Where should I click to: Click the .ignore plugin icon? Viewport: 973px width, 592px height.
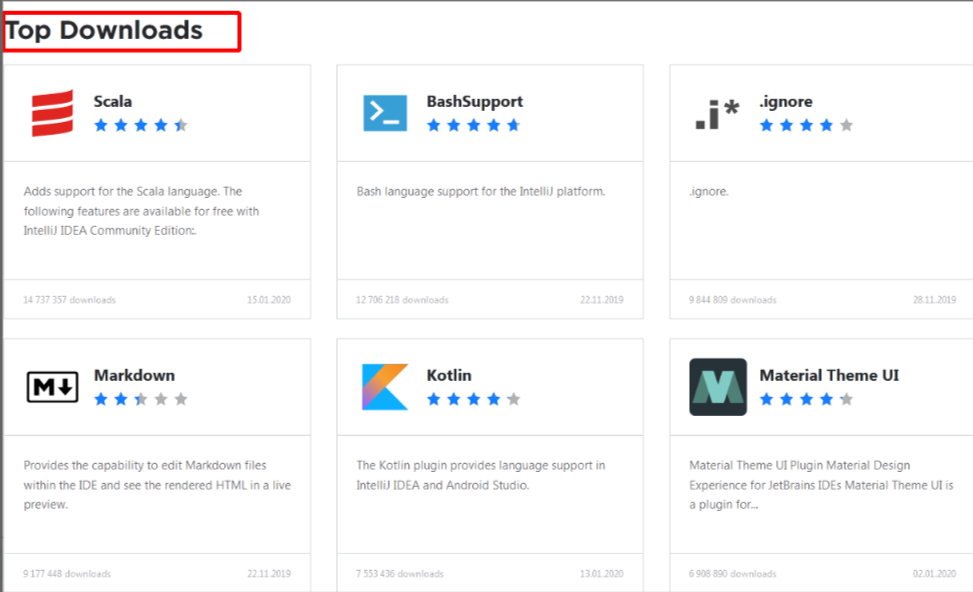point(717,114)
